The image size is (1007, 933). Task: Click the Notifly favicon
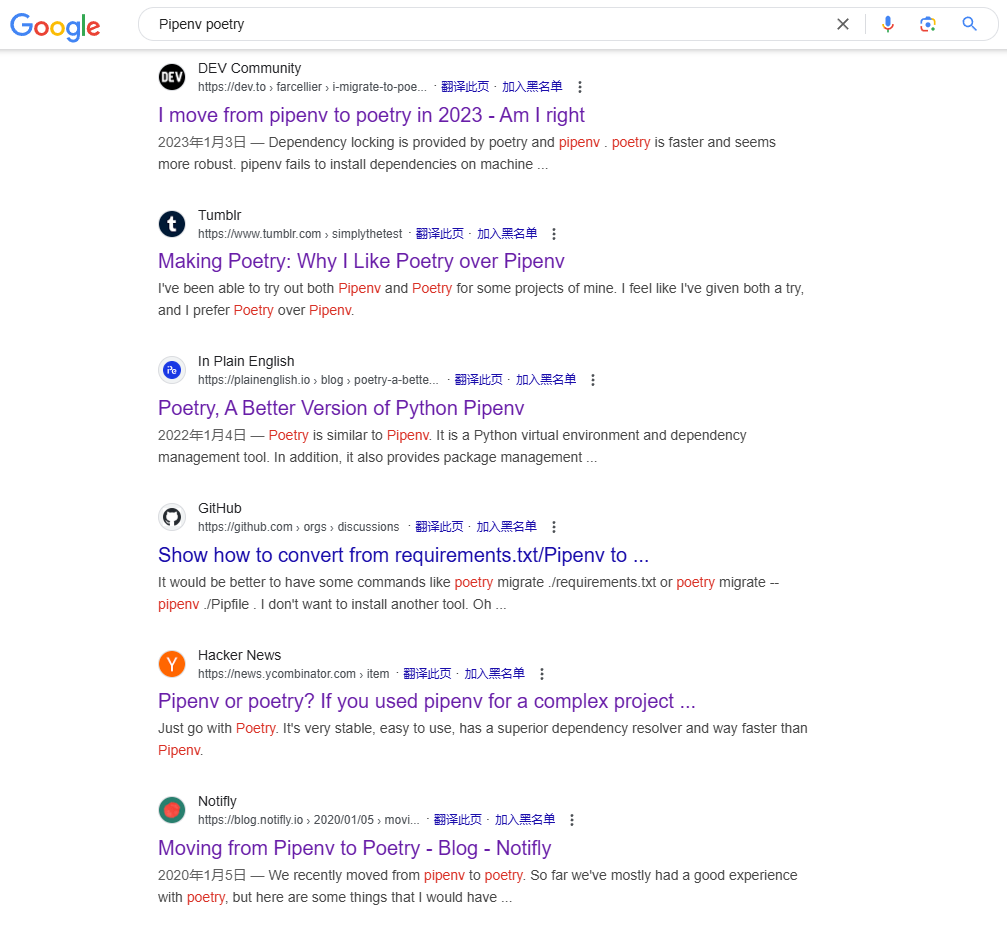[x=172, y=810]
